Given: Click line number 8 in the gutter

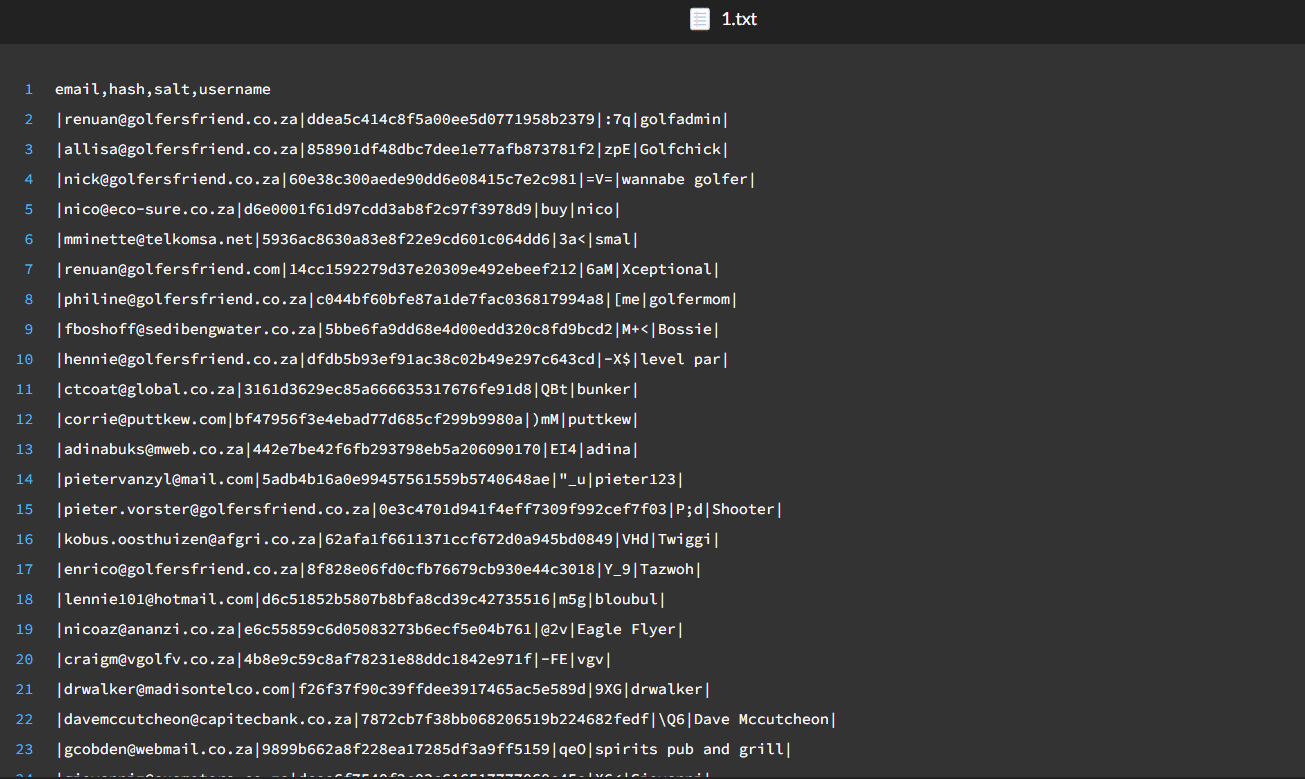Looking at the screenshot, I should coord(29,299).
